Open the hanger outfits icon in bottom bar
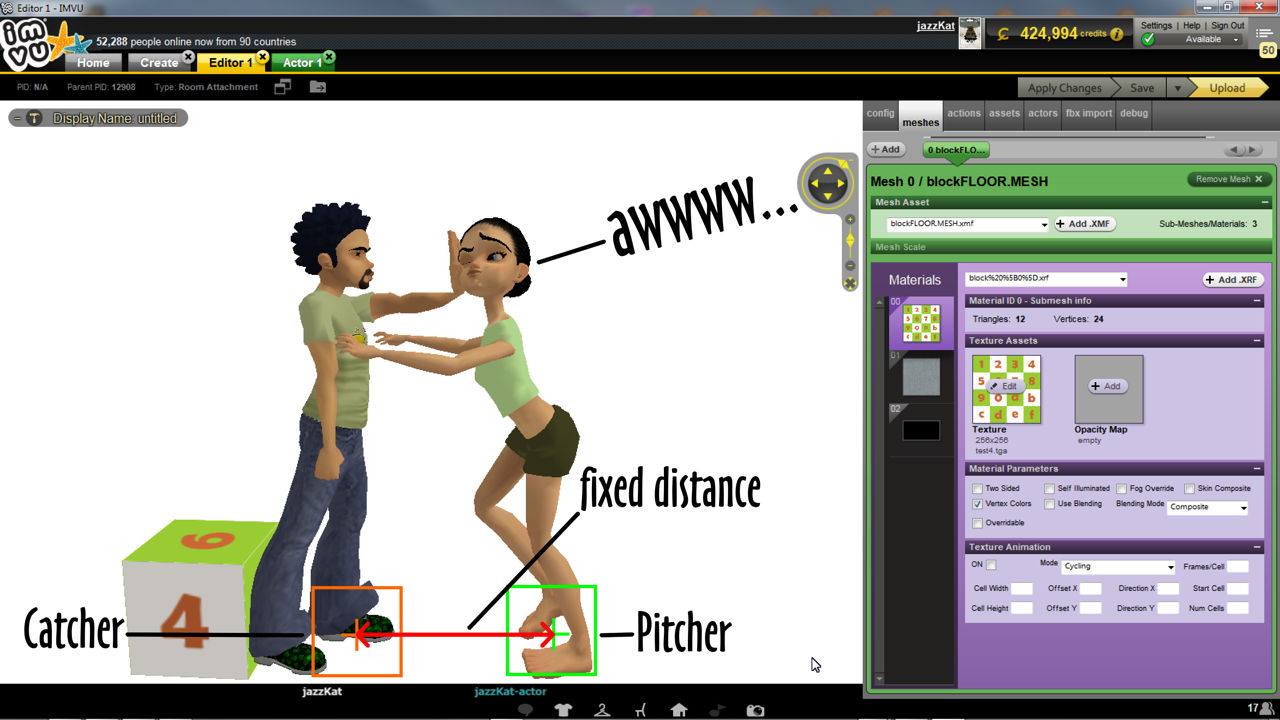Image resolution: width=1280 pixels, height=720 pixels. [602, 710]
